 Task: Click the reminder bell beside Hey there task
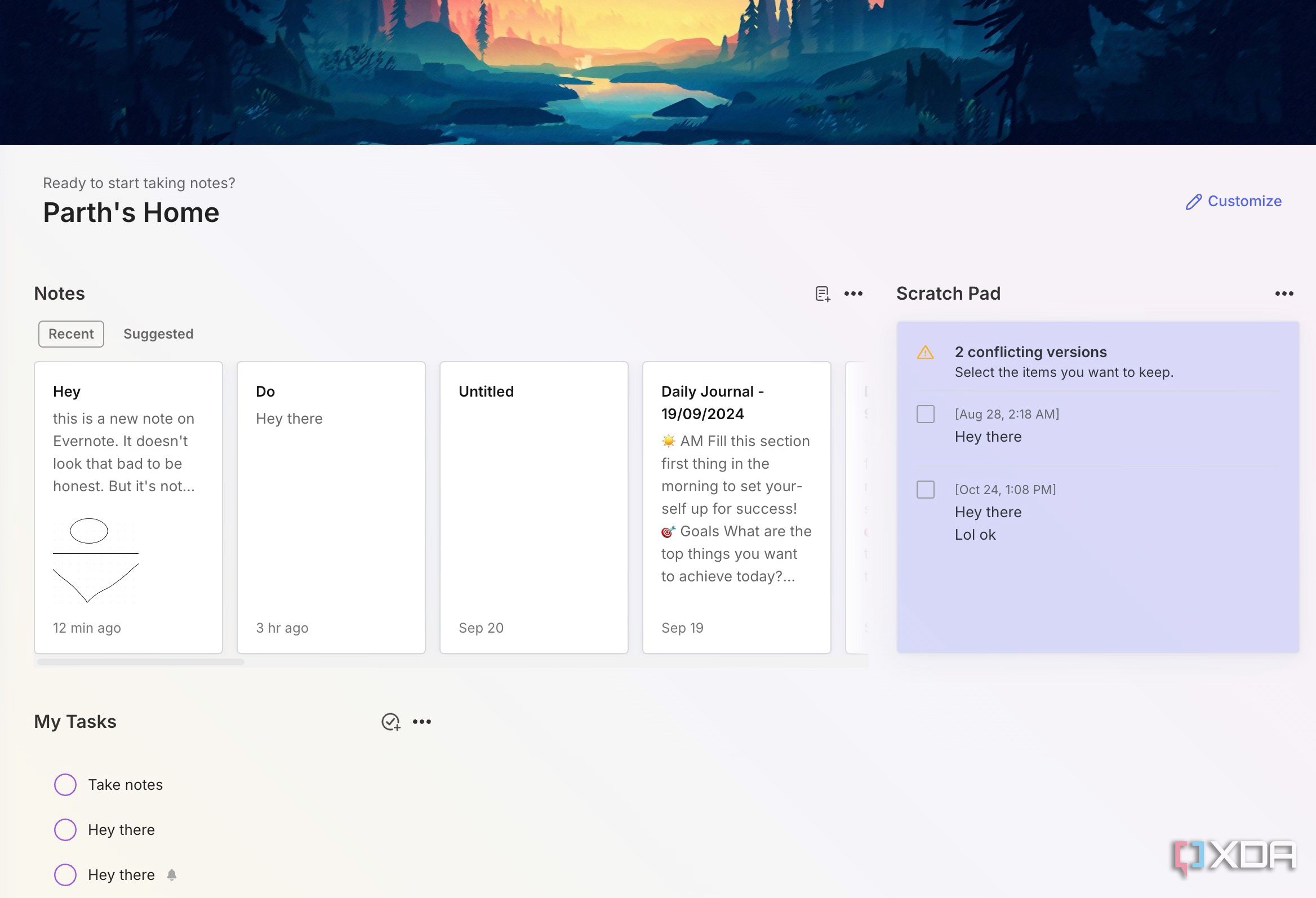[172, 875]
